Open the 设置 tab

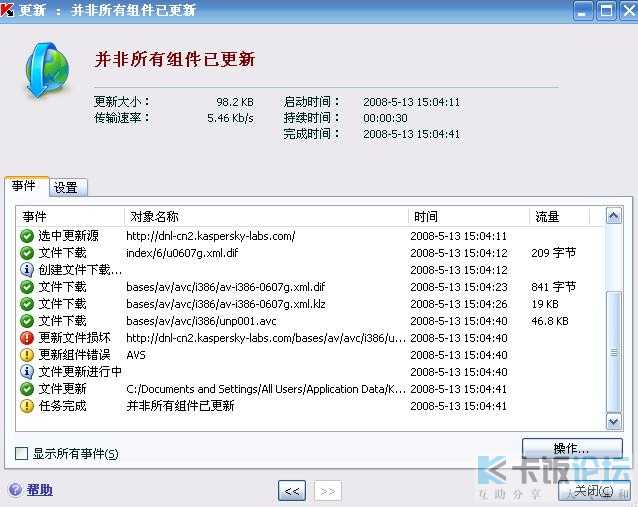(x=68, y=188)
